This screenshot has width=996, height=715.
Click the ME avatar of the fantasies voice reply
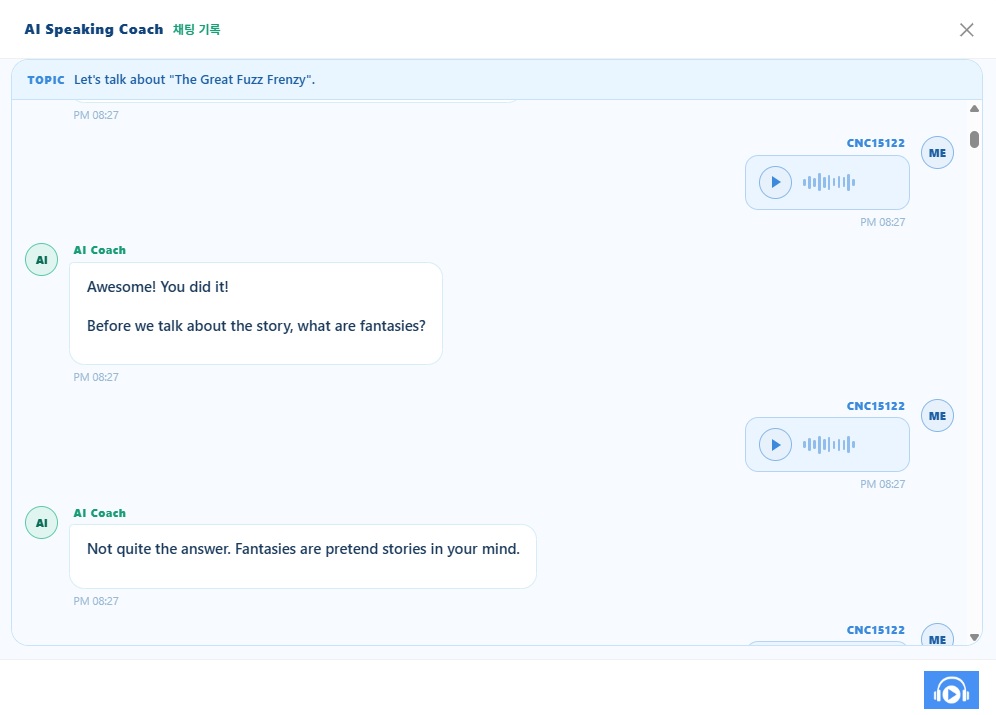[937, 416]
